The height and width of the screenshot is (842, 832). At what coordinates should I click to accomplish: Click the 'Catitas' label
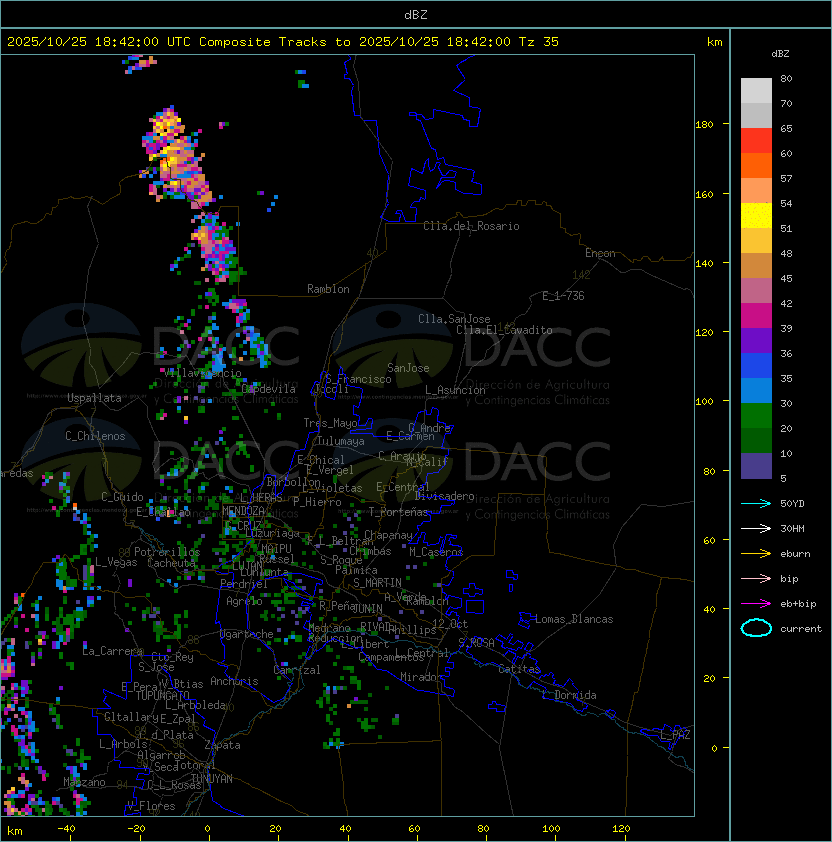click(x=519, y=669)
